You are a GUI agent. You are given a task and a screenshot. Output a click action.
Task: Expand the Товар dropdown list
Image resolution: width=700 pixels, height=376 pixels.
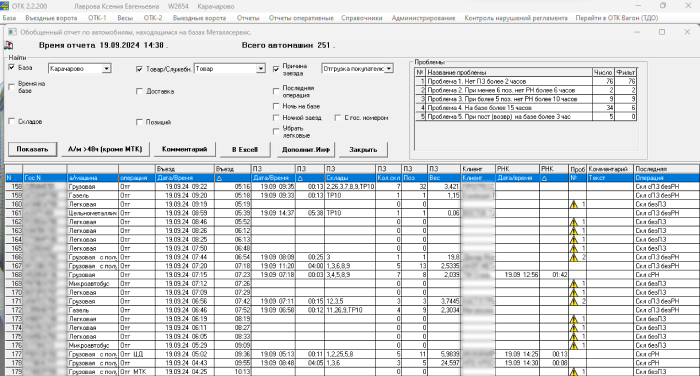click(x=261, y=69)
